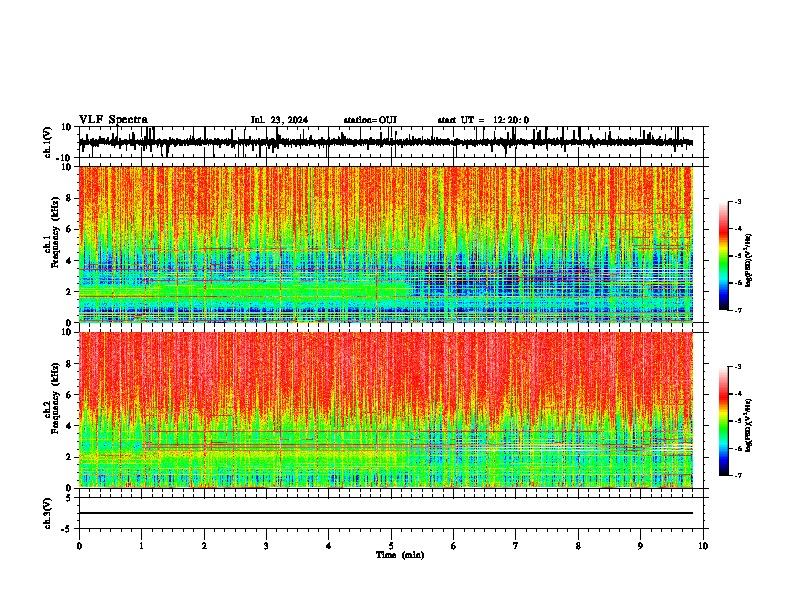Click the time axis tick label "3"
Viewport: 792px width, 612px height.
[266, 546]
